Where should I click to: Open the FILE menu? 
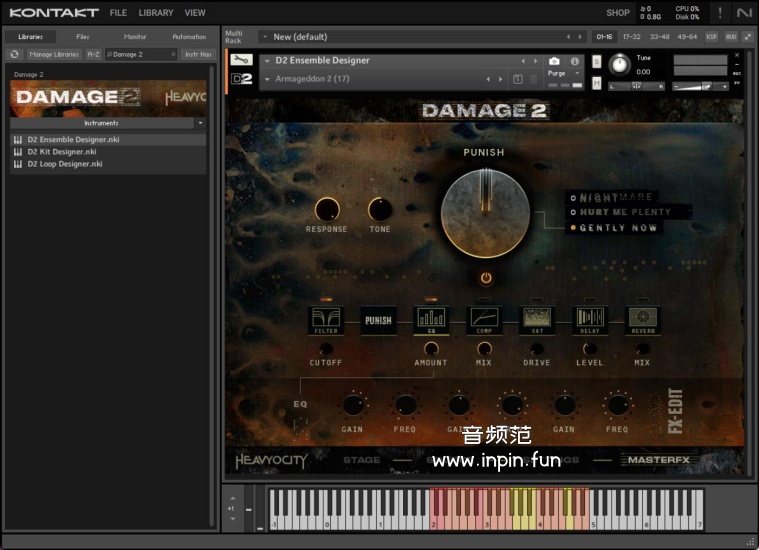pos(118,13)
